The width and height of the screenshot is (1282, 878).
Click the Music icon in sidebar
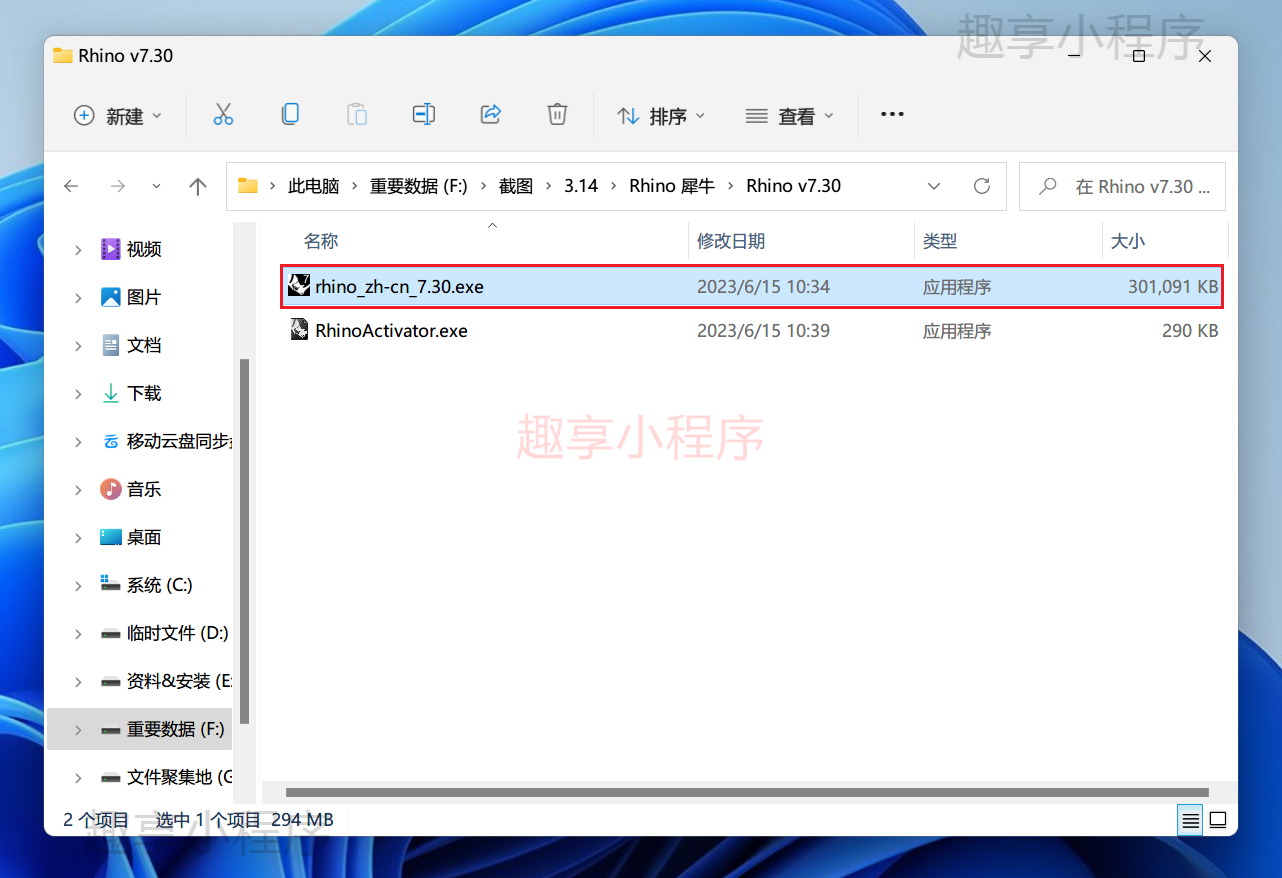(111, 489)
